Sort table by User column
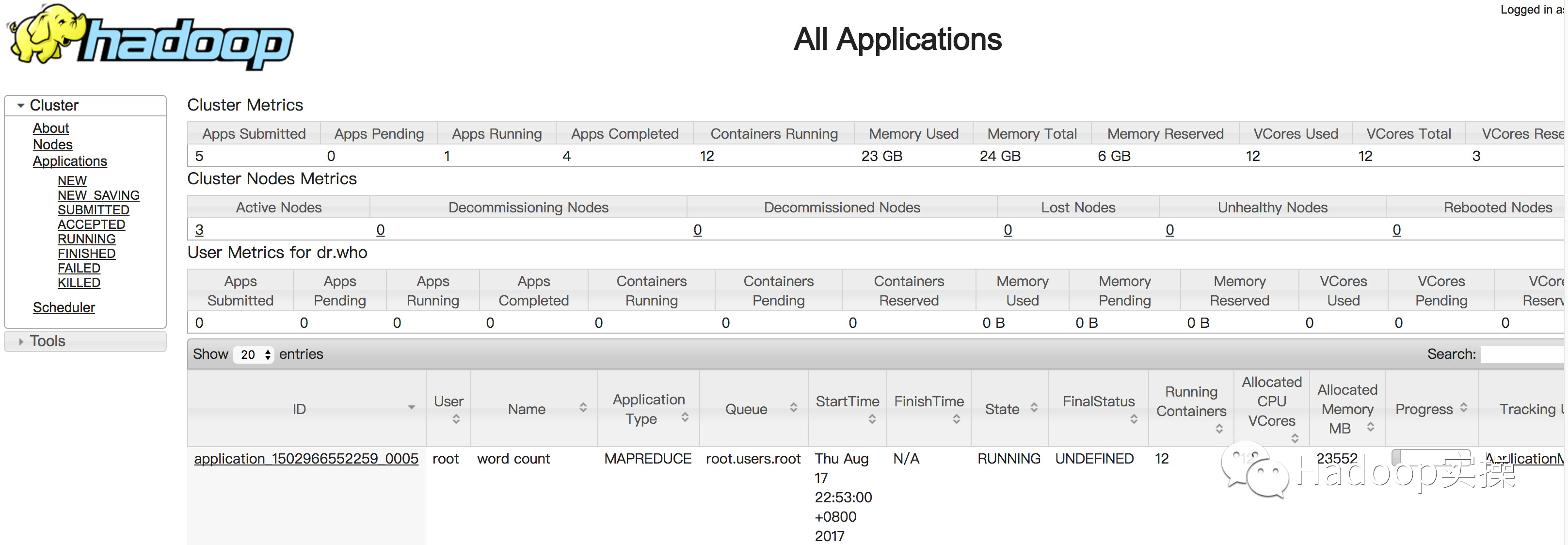1568x545 pixels. point(448,409)
